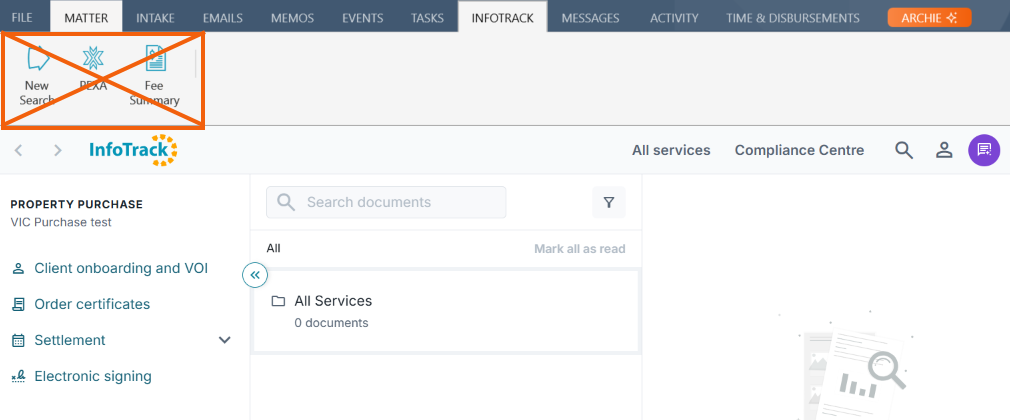The height and width of the screenshot is (420, 1010).
Task: Select the MEMOS tab
Action: (292, 18)
